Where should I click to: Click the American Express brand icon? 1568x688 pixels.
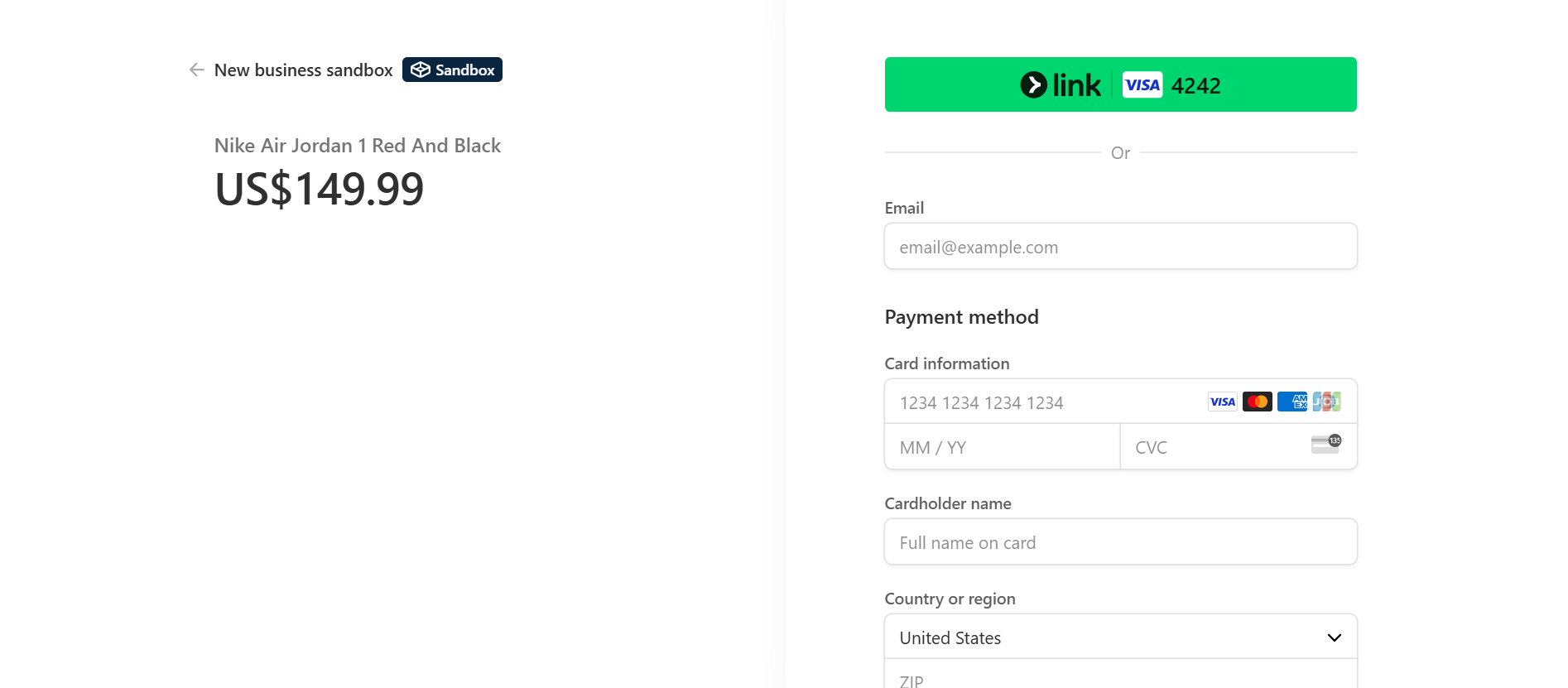[x=1291, y=402]
